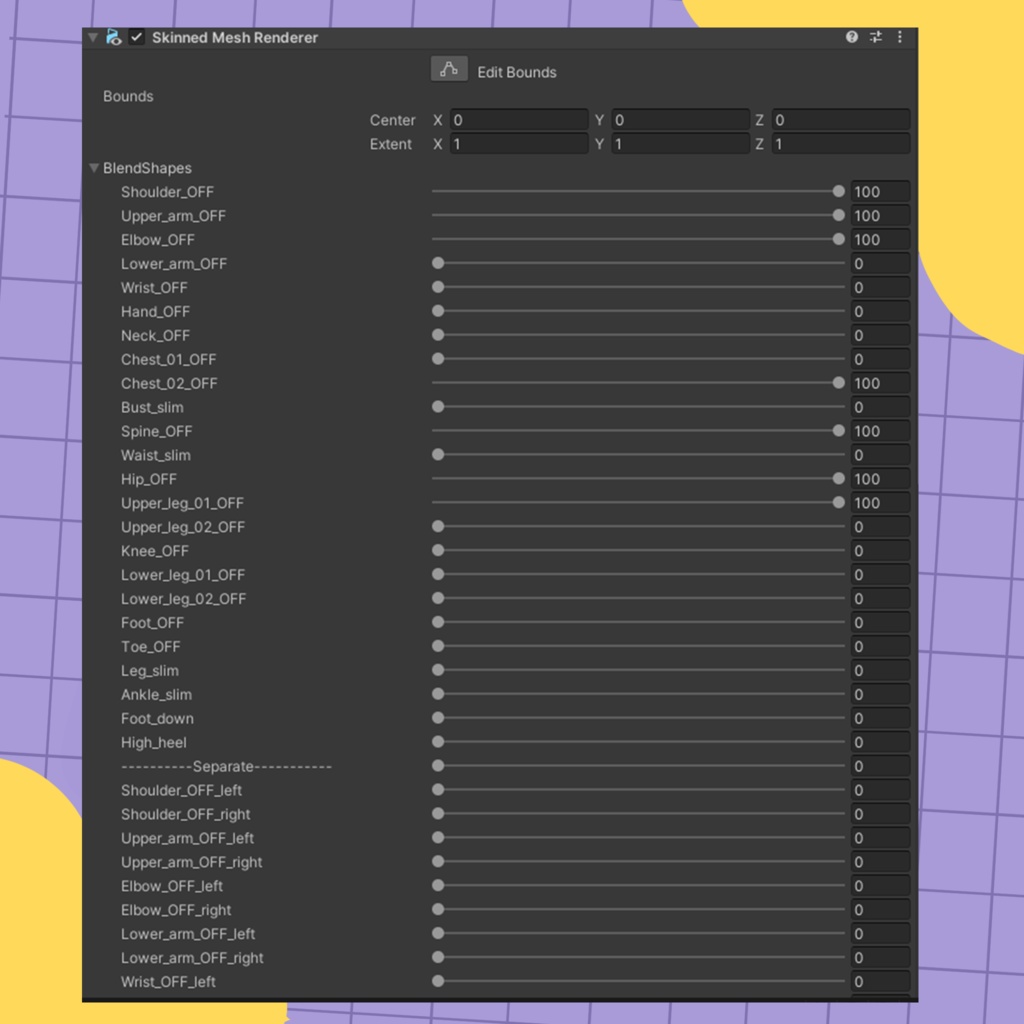This screenshot has height=1024, width=1024.
Task: Click the Toe_OFF value field
Action: (x=880, y=647)
